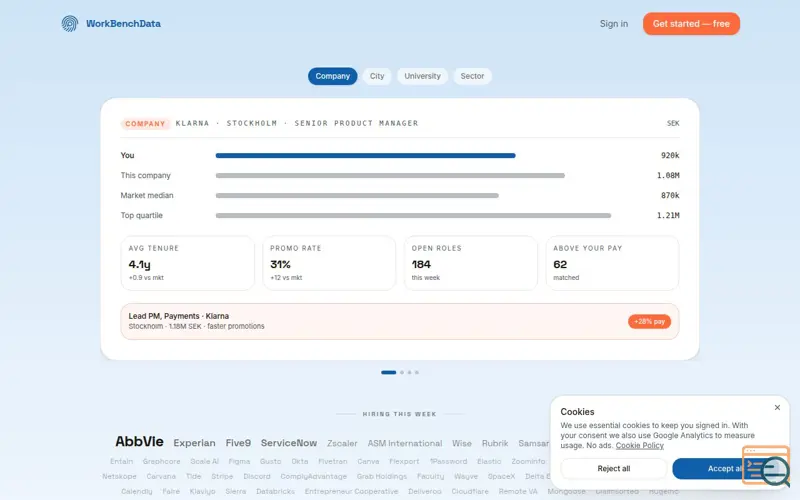Click the 'Top quartile' salary bar
Screen dimensions: 800x500
click(413, 215)
